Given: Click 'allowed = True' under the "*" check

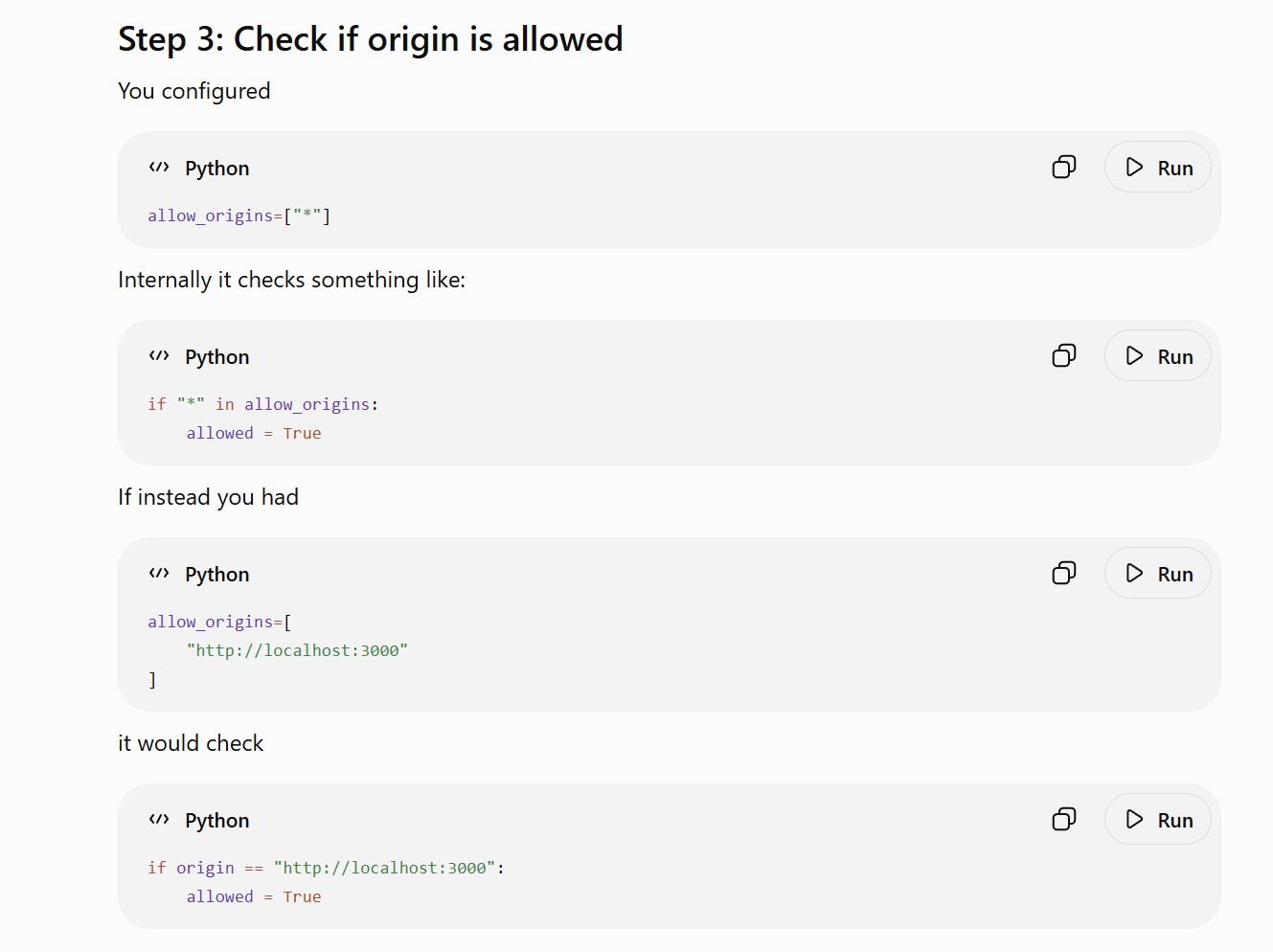Looking at the screenshot, I should pyautogui.click(x=254, y=434).
